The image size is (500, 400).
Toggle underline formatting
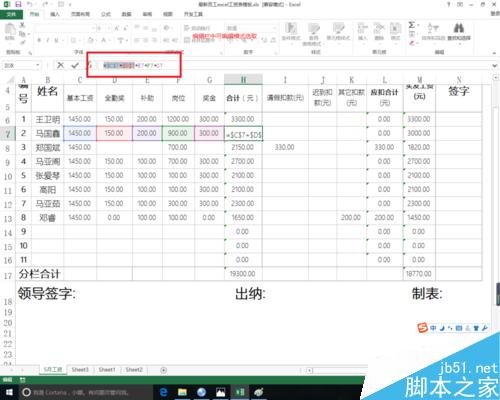tap(56, 40)
